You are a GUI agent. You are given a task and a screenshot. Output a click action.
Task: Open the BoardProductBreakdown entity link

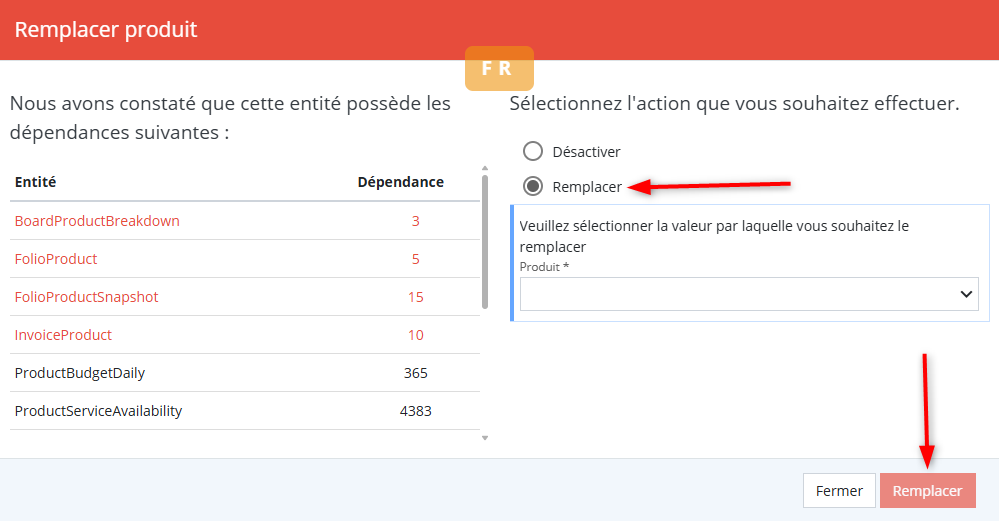[97, 221]
